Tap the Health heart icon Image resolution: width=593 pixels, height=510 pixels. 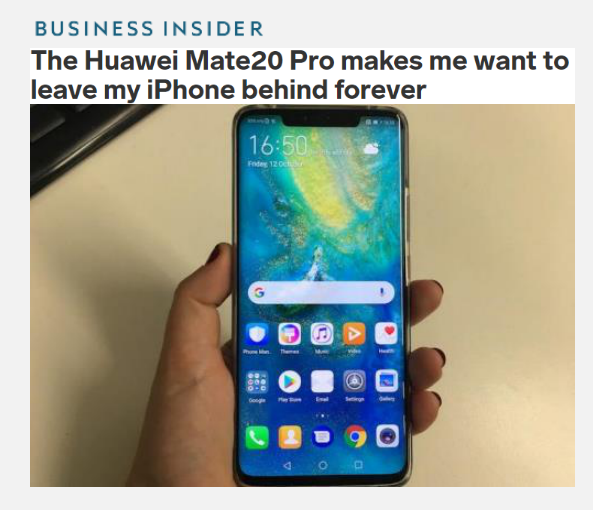click(x=387, y=333)
